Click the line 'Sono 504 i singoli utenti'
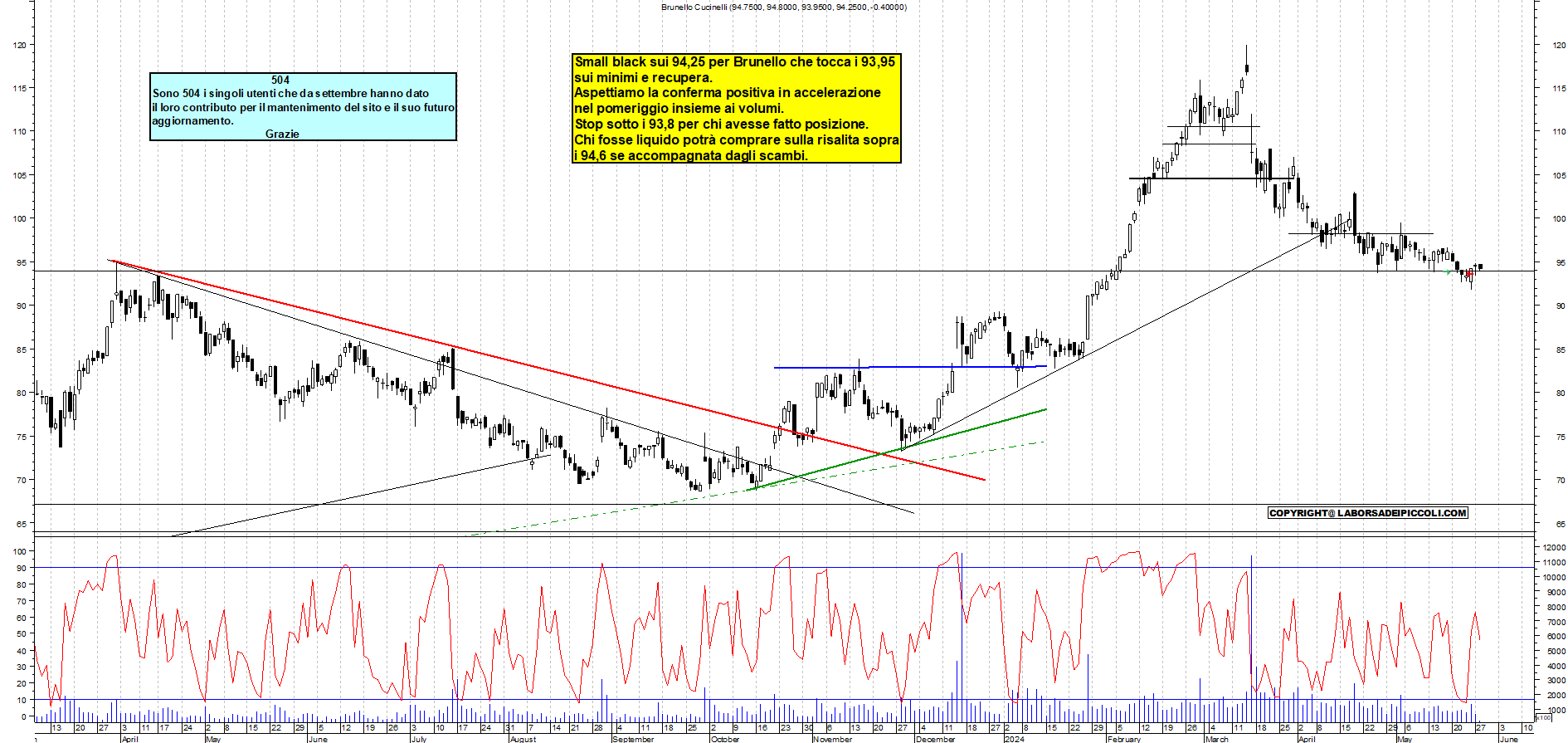This screenshot has height=743, width=1568. point(290,94)
